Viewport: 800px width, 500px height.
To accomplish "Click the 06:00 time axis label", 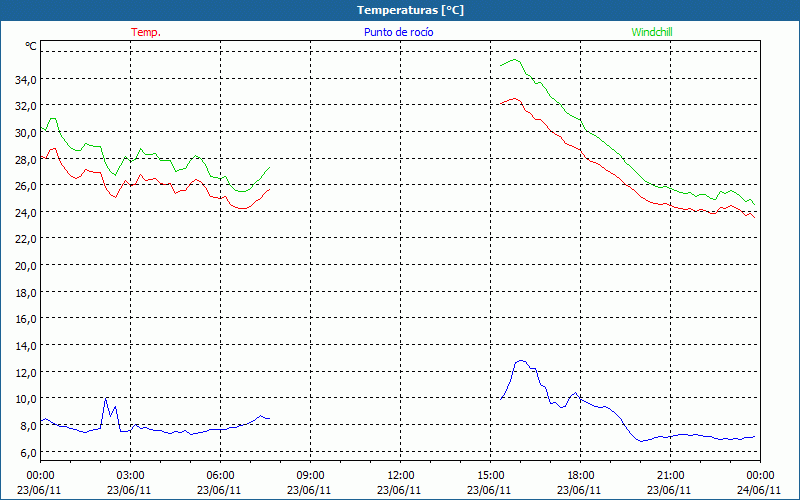I will (220, 476).
